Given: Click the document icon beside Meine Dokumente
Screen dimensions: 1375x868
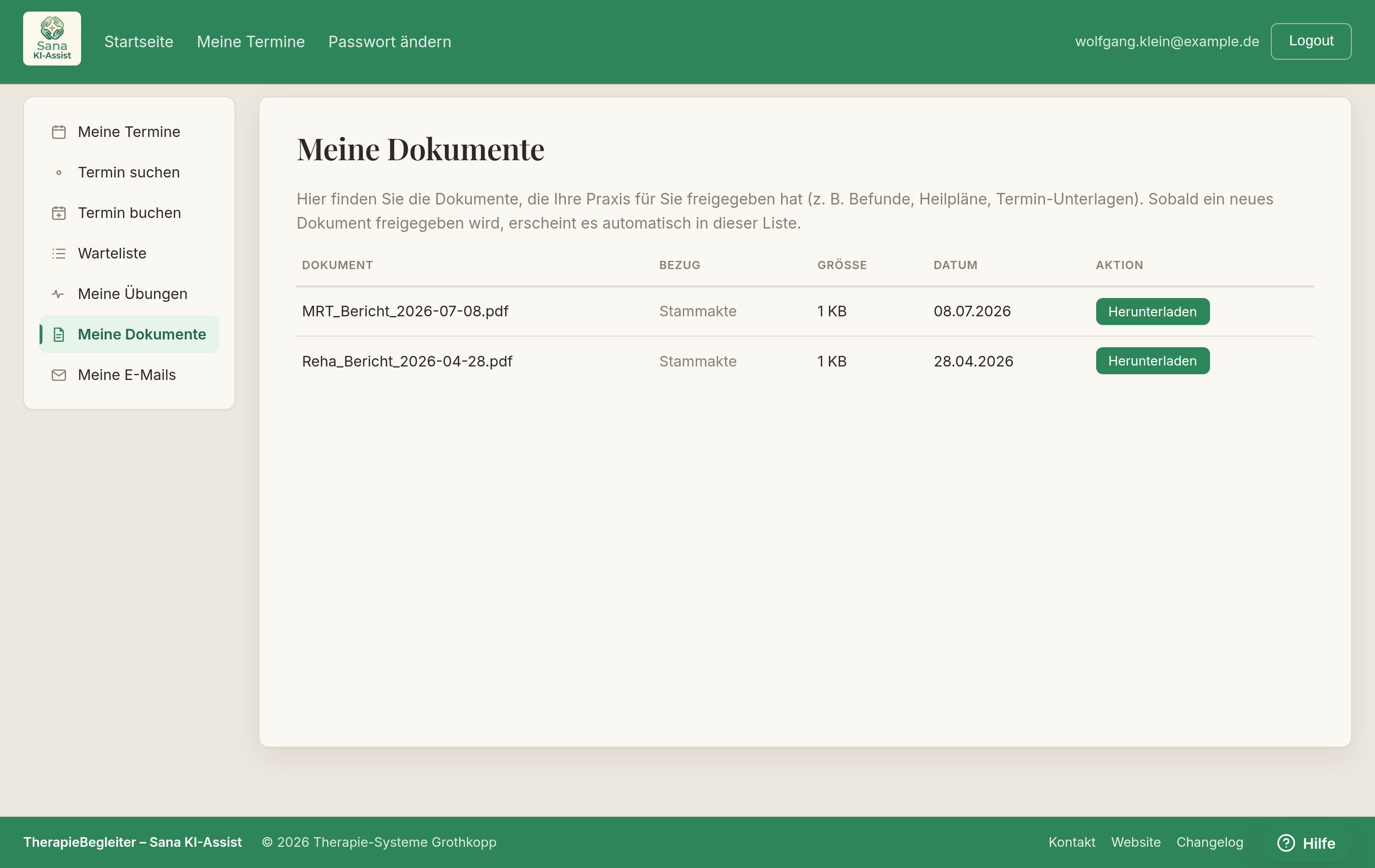Looking at the screenshot, I should pyautogui.click(x=59, y=334).
